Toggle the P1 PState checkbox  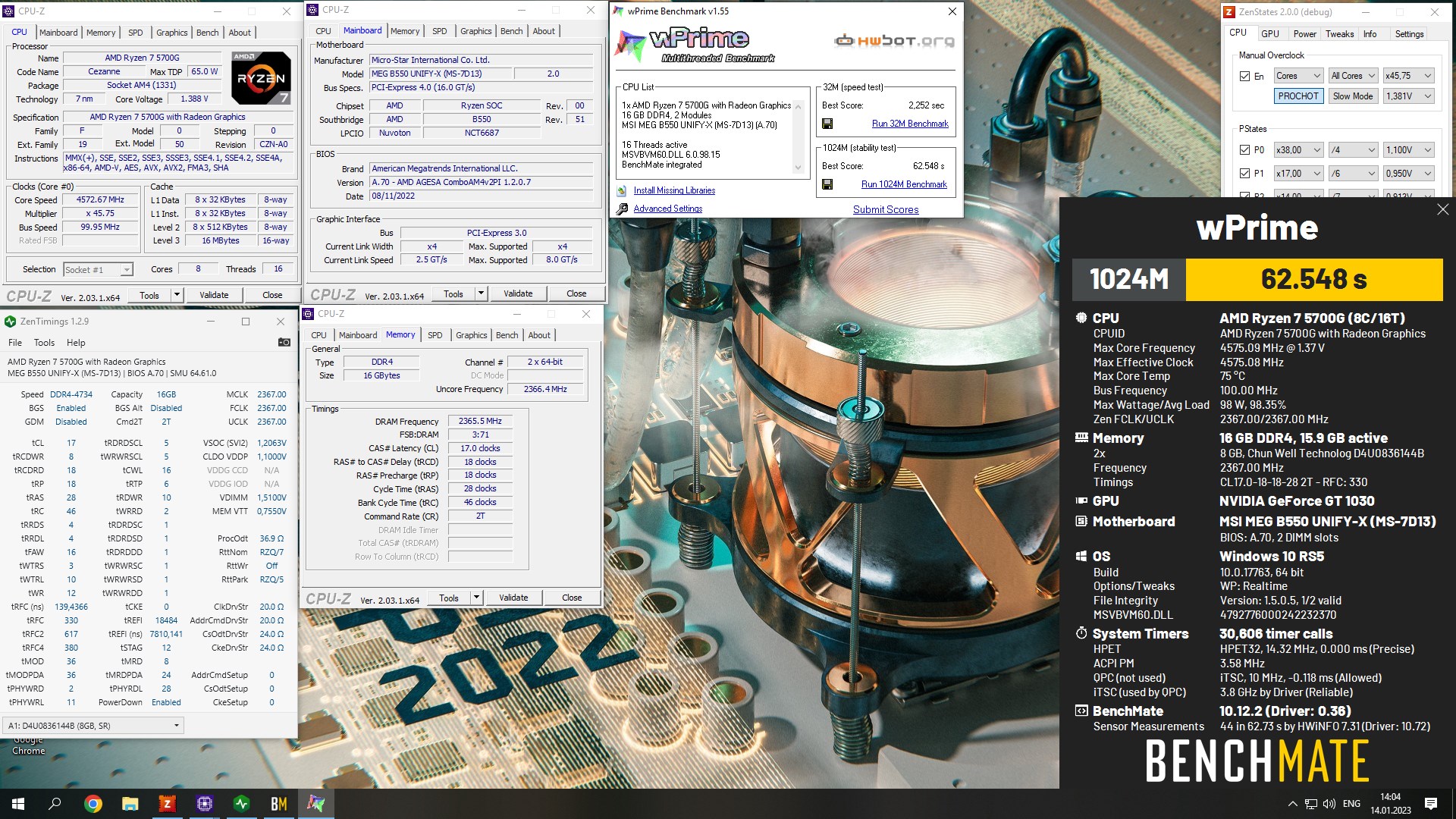click(x=1244, y=174)
